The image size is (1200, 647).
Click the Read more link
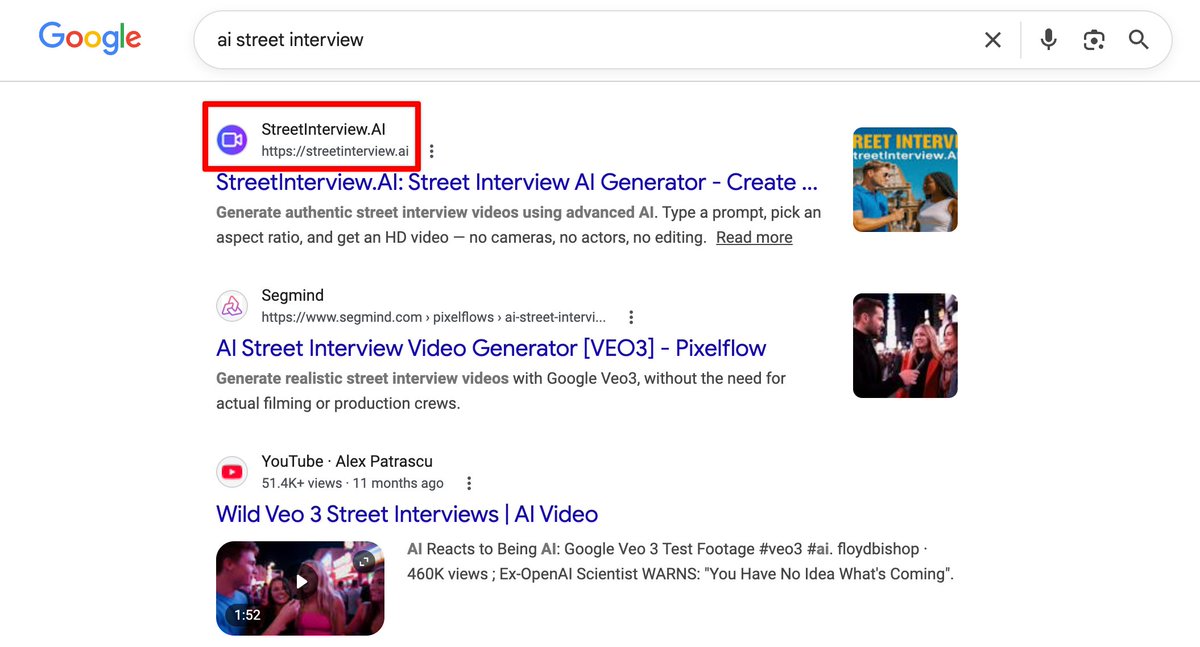[754, 237]
